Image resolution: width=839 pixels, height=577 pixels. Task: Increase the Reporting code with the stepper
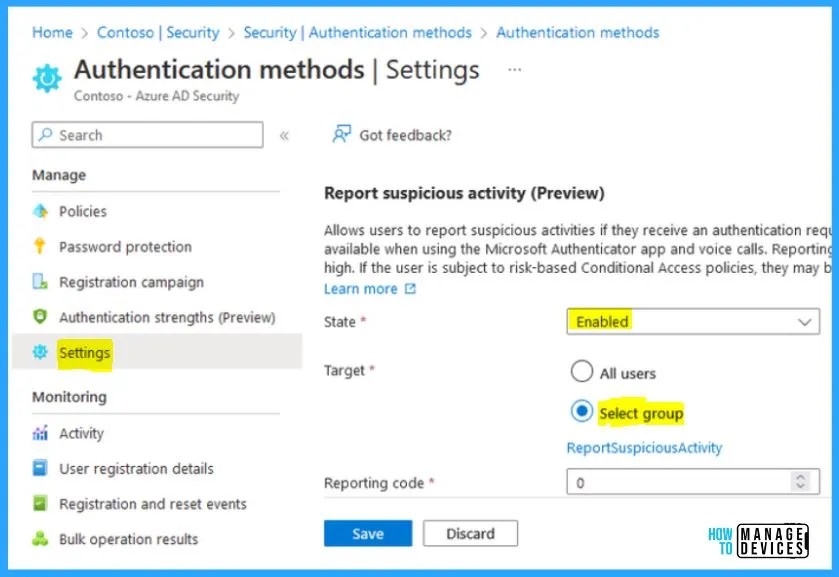802,477
